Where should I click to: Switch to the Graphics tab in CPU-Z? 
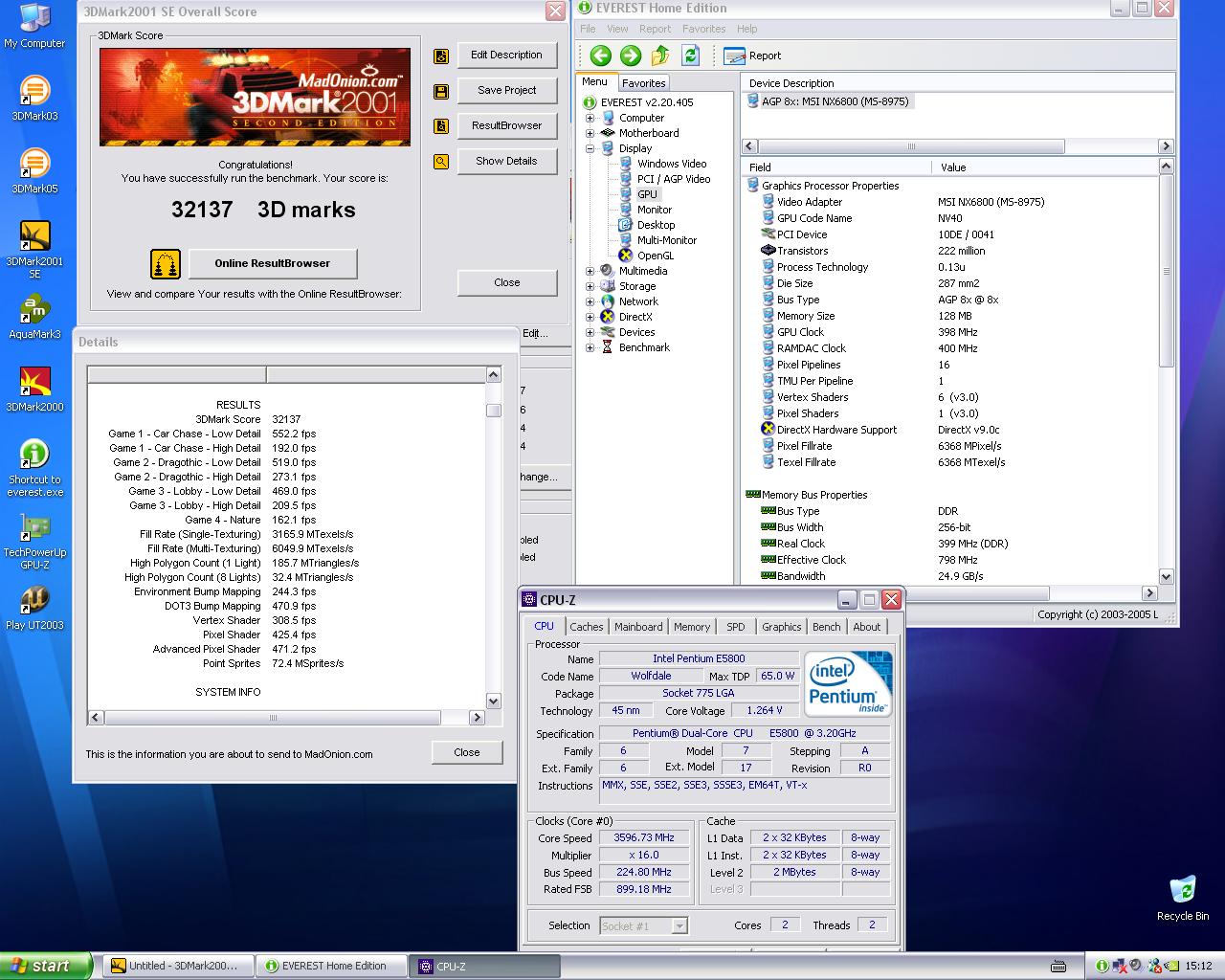(782, 627)
